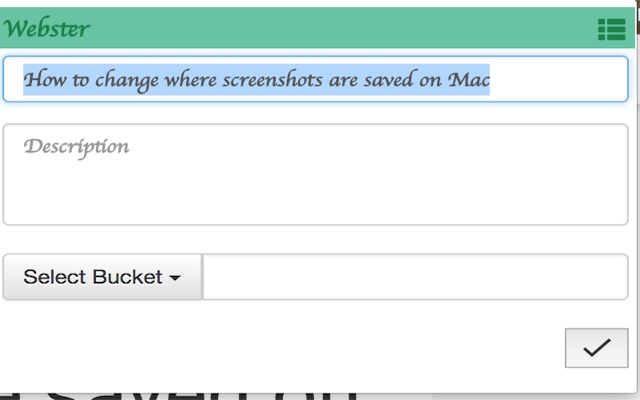Click the word "screenshots" in the title
This screenshot has width=640, height=400.
[x=272, y=80]
